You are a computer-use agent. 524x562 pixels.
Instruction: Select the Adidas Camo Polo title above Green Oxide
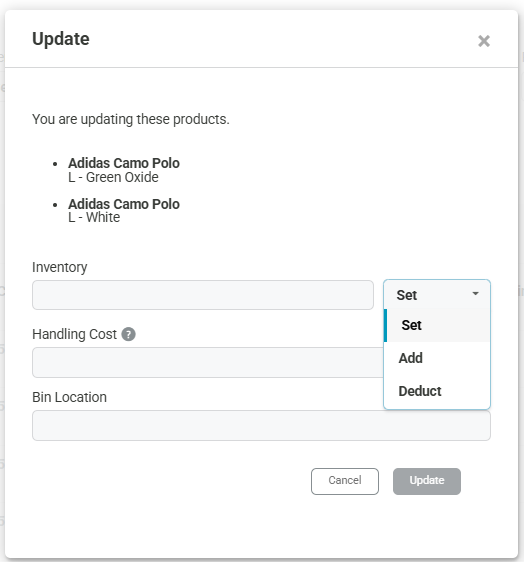(x=124, y=163)
